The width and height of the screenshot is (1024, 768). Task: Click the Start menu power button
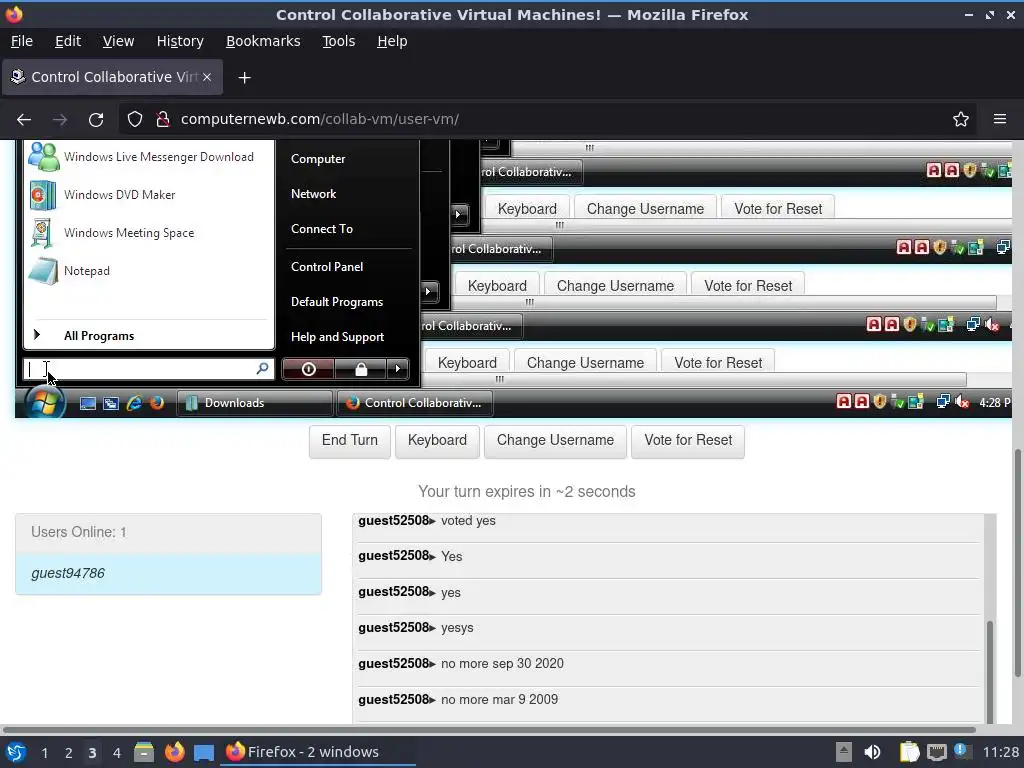(x=308, y=369)
